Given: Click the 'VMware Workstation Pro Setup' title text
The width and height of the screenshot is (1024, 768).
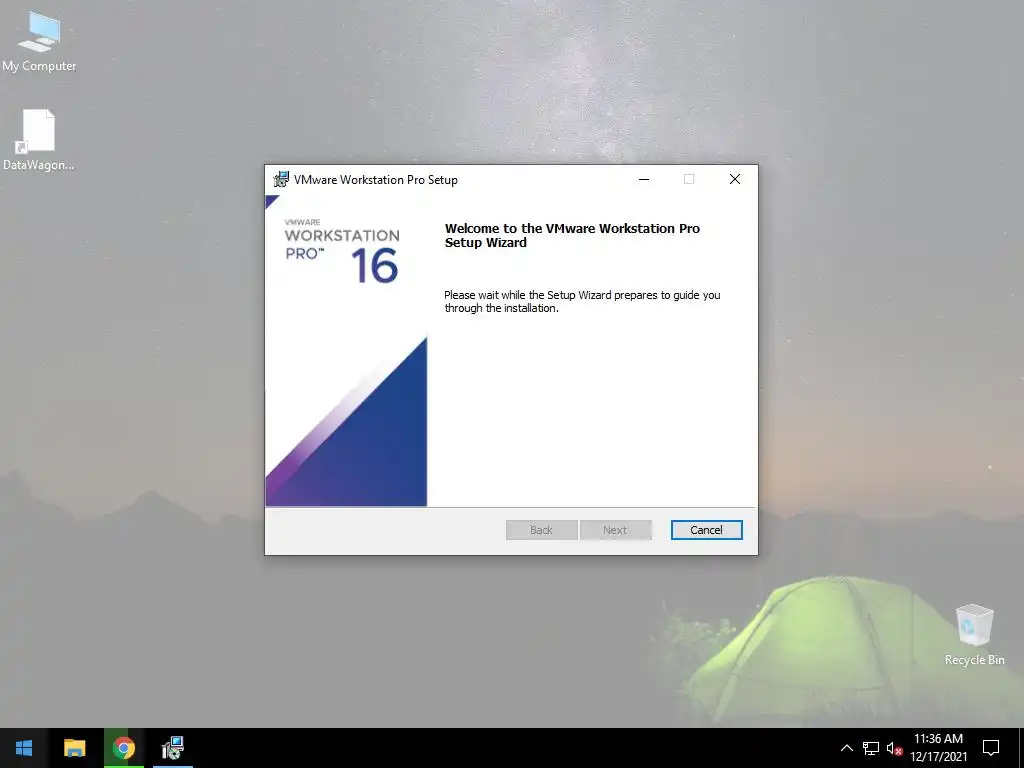Looking at the screenshot, I should [x=376, y=180].
